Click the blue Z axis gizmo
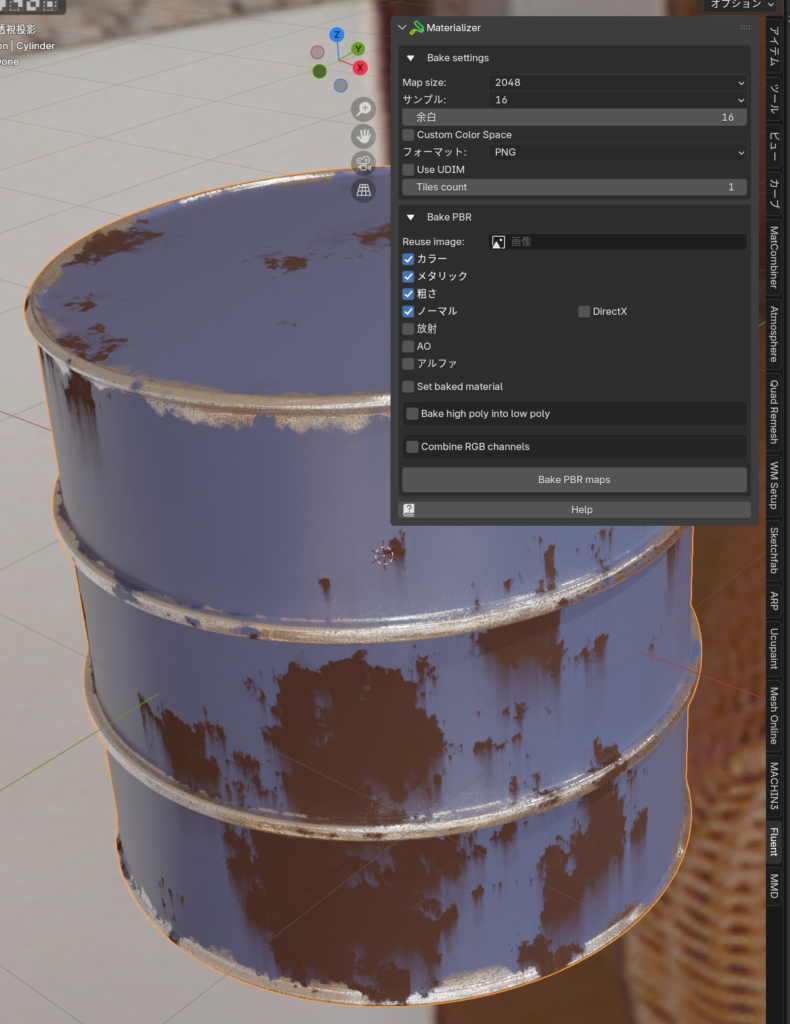Image resolution: width=790 pixels, height=1024 pixels. tap(337, 35)
